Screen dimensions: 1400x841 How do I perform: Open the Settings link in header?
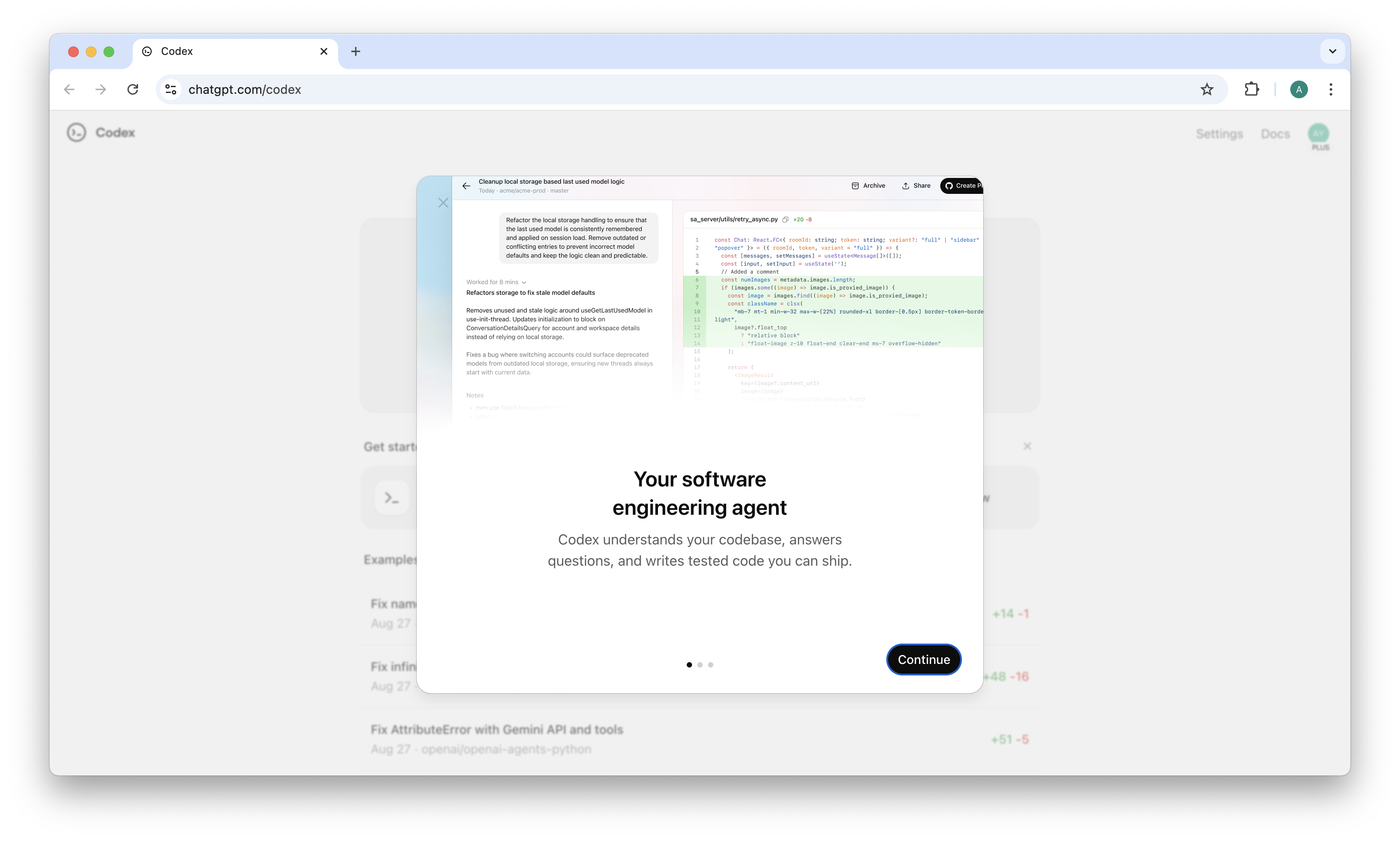1219,134
